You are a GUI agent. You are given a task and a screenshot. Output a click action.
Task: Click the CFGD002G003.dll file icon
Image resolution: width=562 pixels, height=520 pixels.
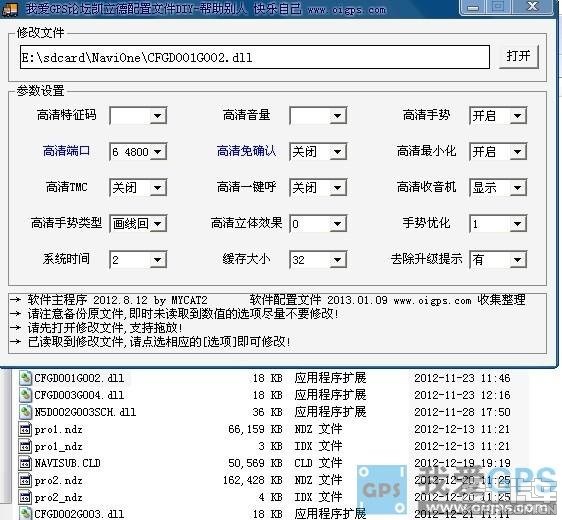25,514
